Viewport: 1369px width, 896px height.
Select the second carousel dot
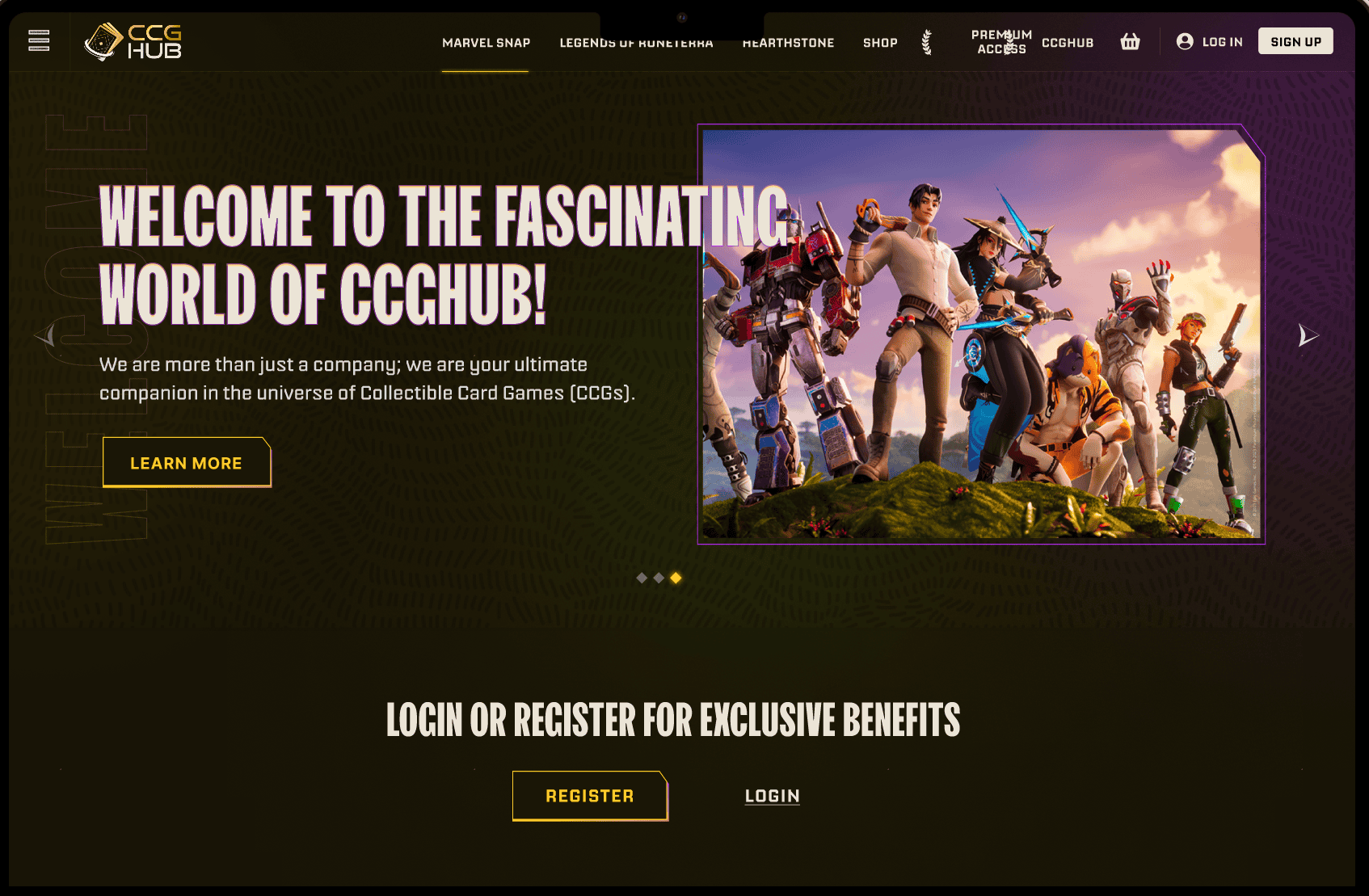coord(659,578)
